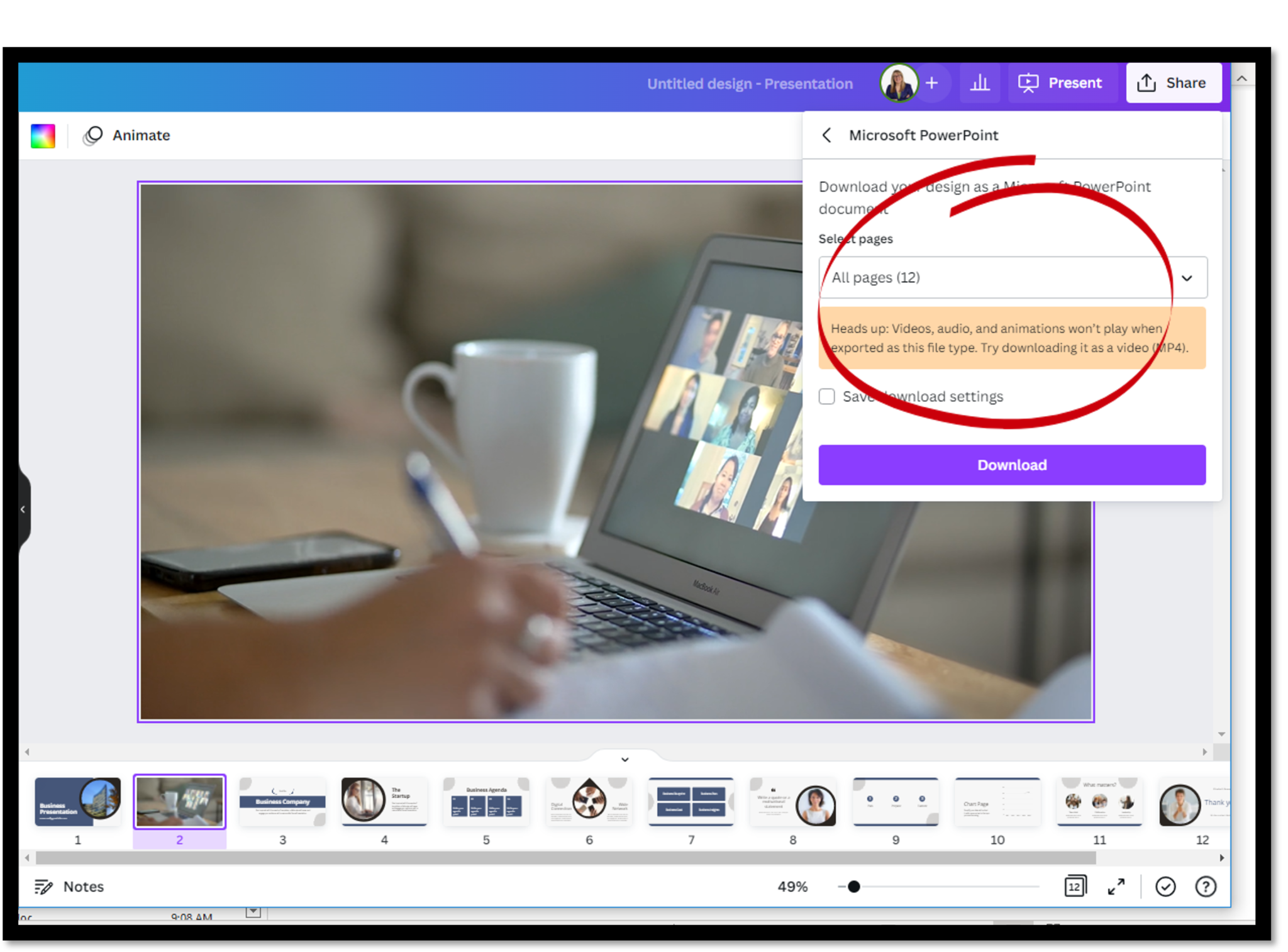The image size is (1288, 952).
Task: Click Download button to export PowerPoint
Action: [1012, 464]
